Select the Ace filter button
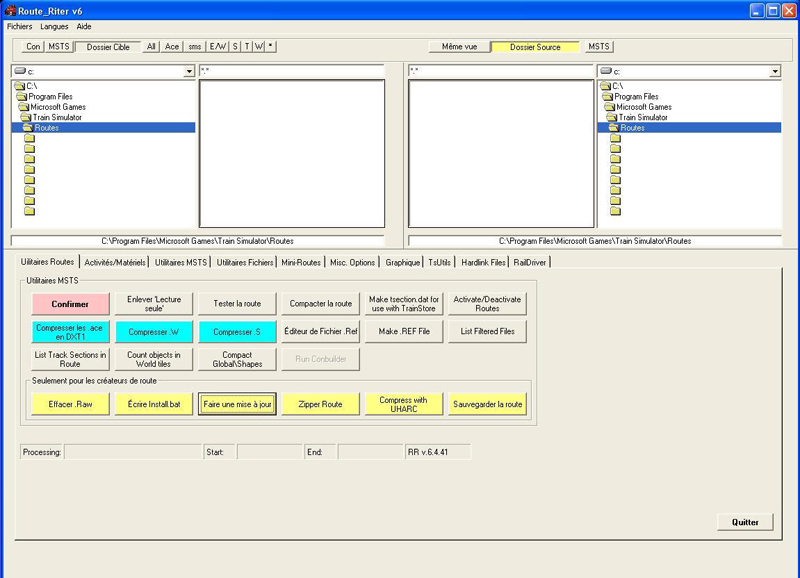This screenshot has height=578, width=800. tap(172, 46)
